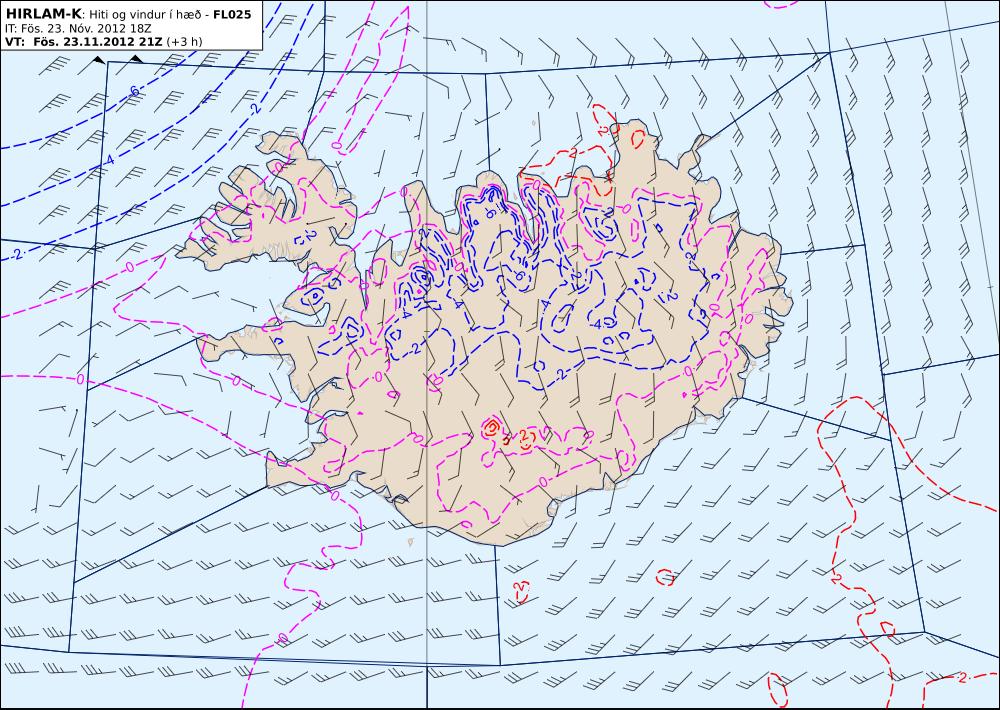
Task: Click the 'VT: Fös. 23.11.2012 21Z' valid time
Action: 84,42
